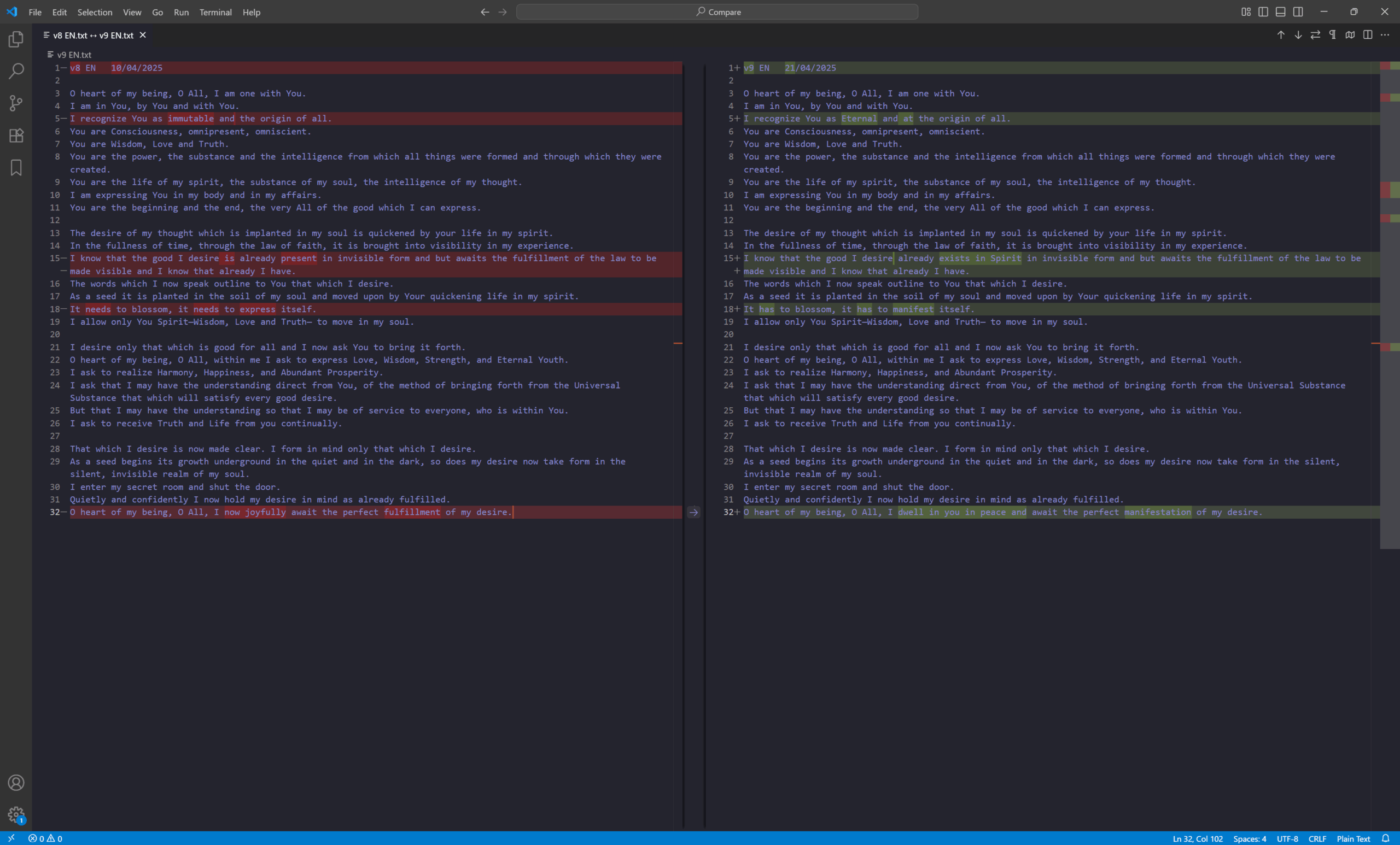Open the Source Control view
This screenshot has height=845, width=1400.
click(16, 103)
